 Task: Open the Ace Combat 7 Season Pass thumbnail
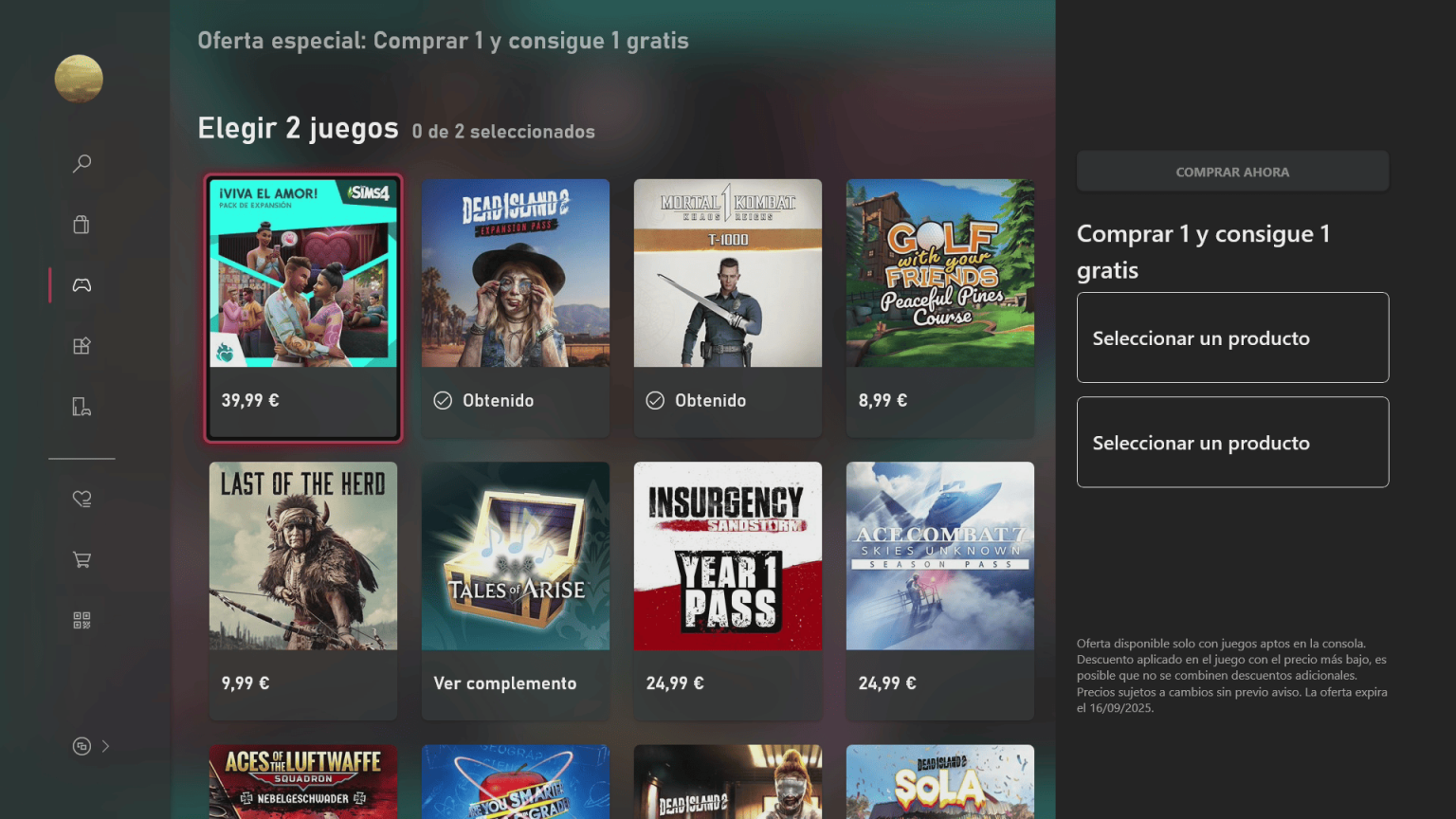(x=939, y=556)
